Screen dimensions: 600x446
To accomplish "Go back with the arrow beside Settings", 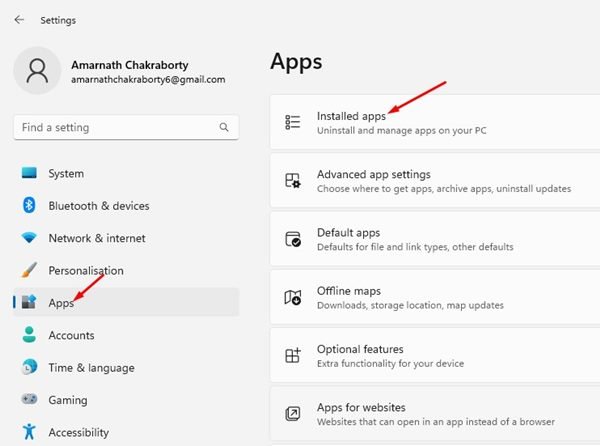I will [x=19, y=20].
